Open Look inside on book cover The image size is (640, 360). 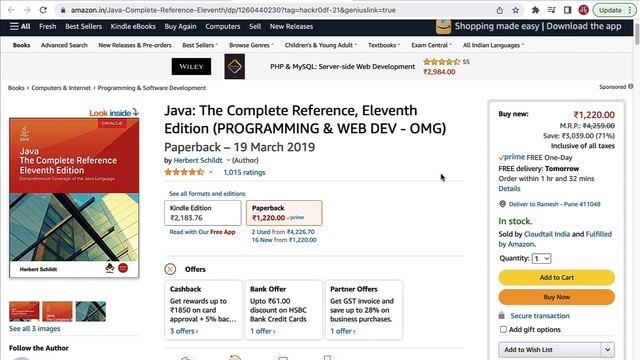tap(114, 113)
